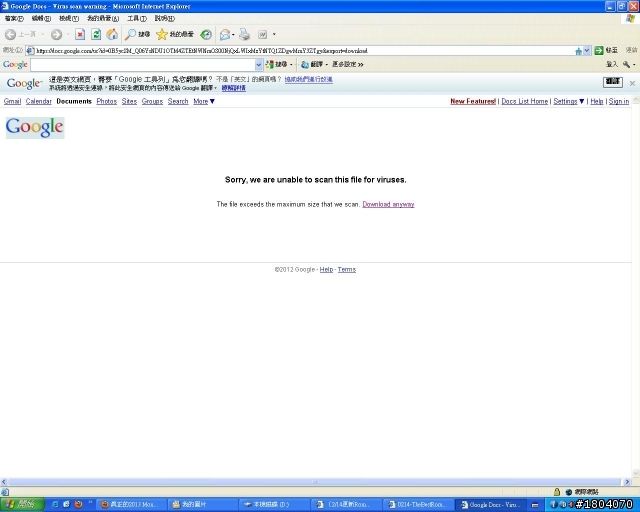Launch Internet Explorer from quick launch

55,504
